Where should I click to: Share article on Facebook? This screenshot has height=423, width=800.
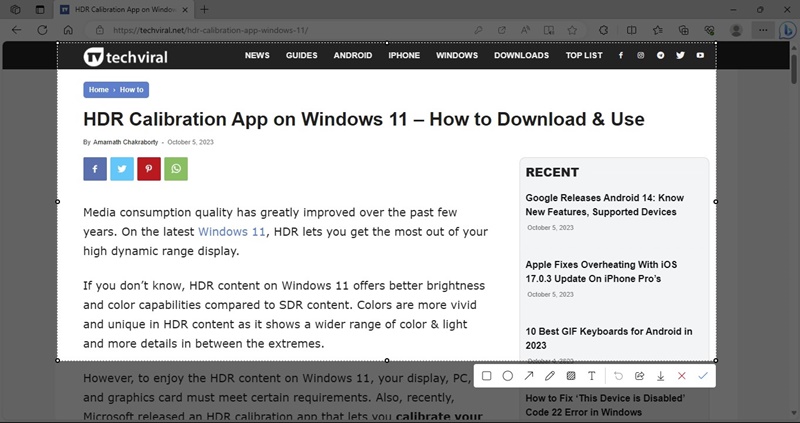pos(95,169)
